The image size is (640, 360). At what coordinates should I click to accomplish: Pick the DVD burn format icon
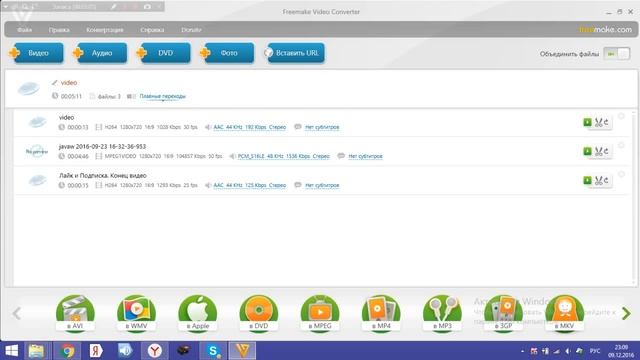[259, 313]
